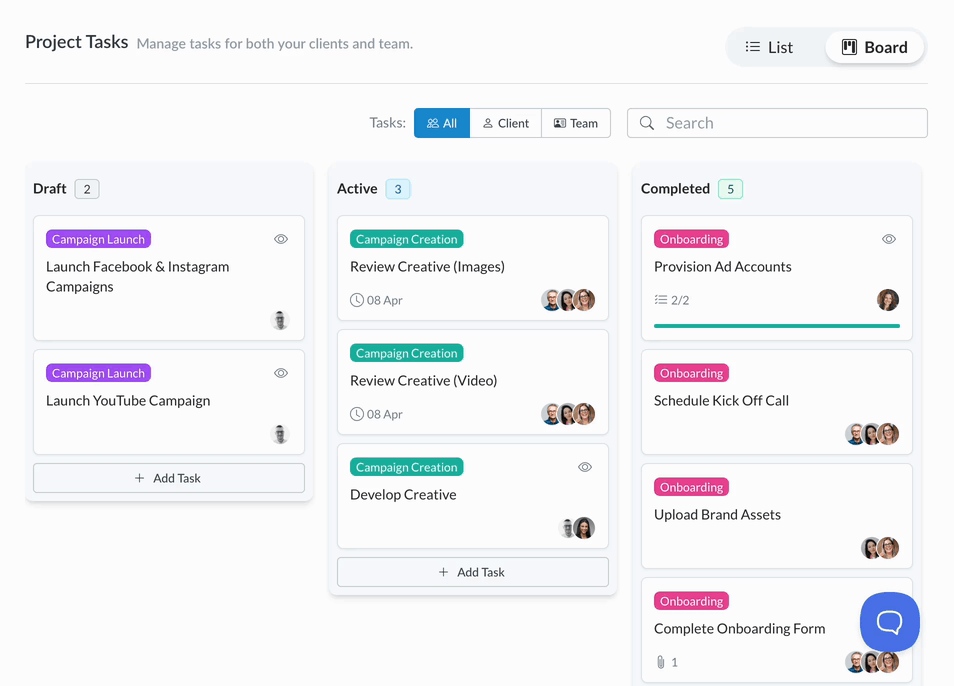Click the Provision Ad Accounts progress bar
The width and height of the screenshot is (954, 686).
(776, 326)
